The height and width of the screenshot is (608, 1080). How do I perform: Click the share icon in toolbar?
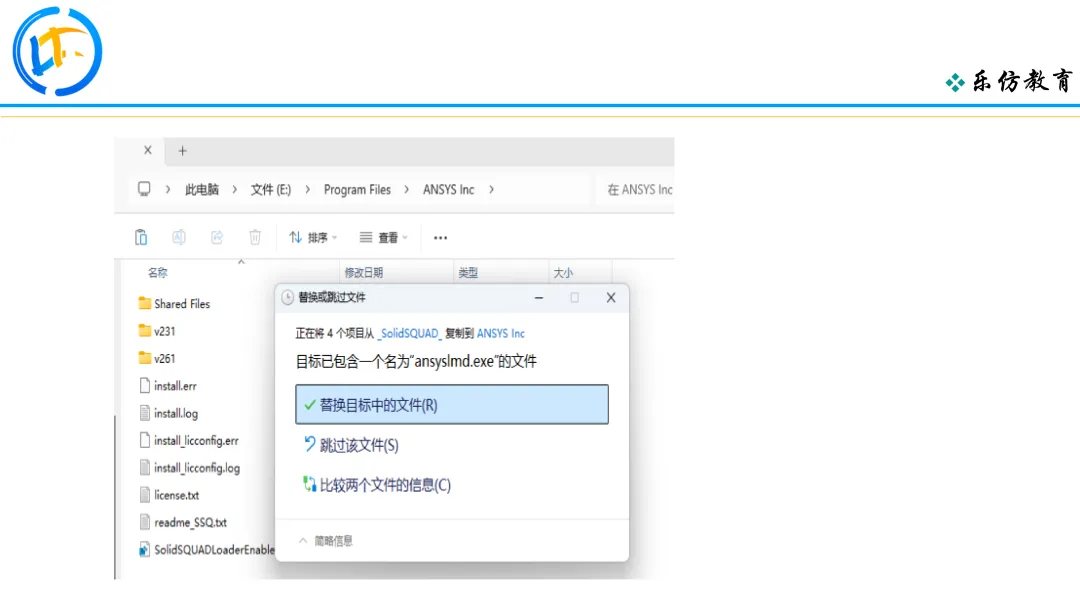pyautogui.click(x=217, y=238)
